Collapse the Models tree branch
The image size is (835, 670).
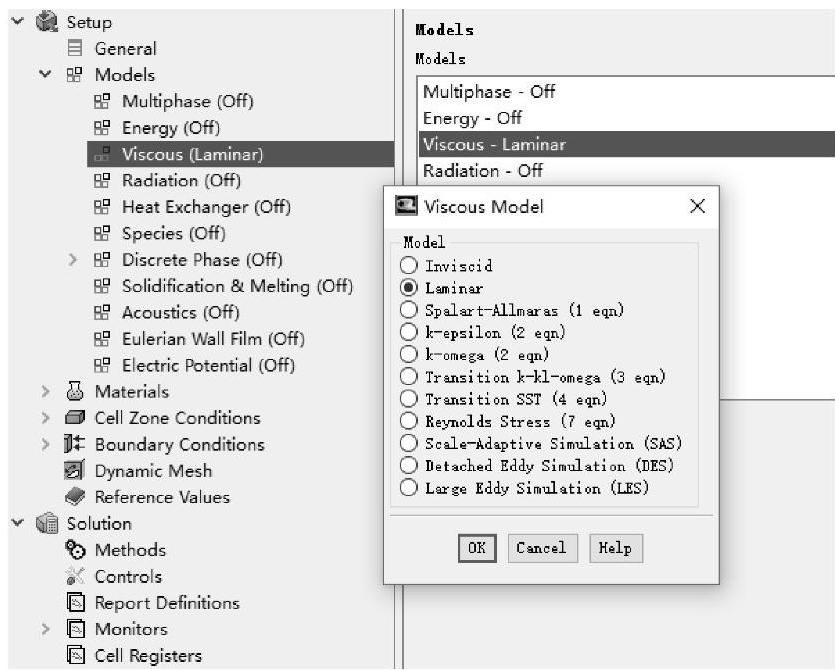[46, 75]
